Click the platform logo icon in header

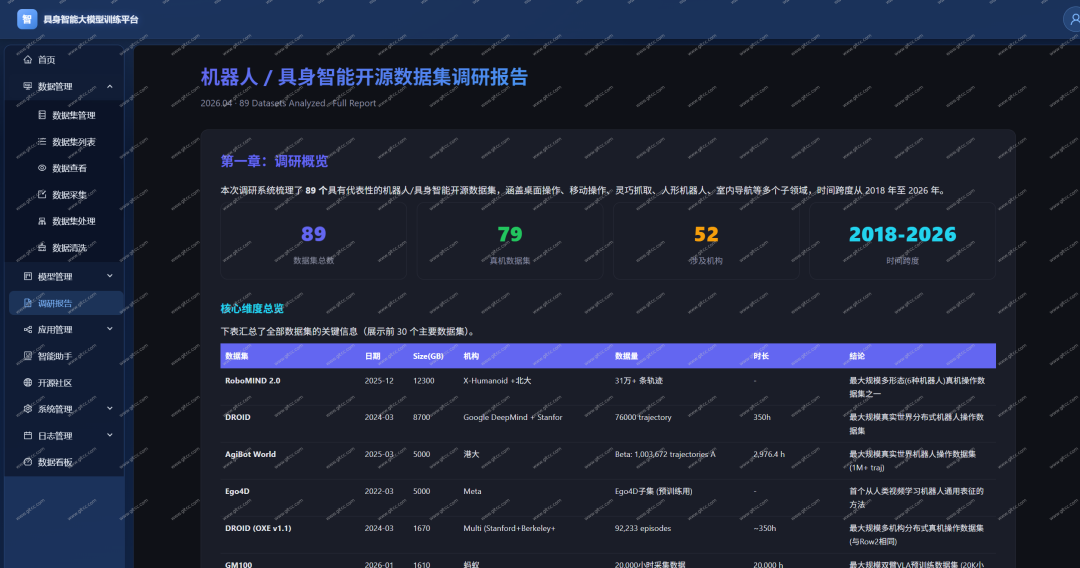[x=27, y=19]
